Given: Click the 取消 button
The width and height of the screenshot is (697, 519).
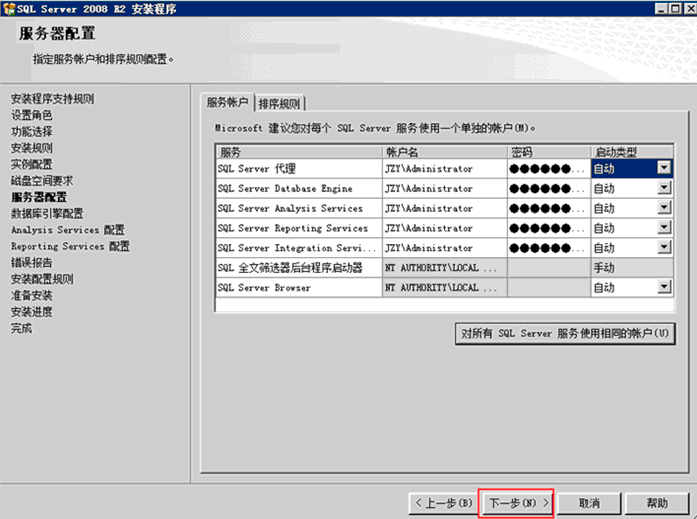Looking at the screenshot, I should tap(589, 503).
